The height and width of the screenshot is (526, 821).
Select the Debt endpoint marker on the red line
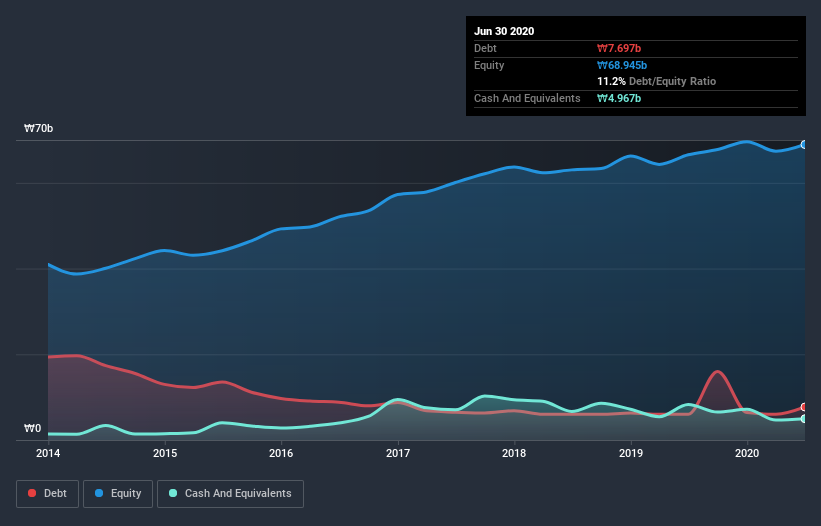(x=804, y=407)
